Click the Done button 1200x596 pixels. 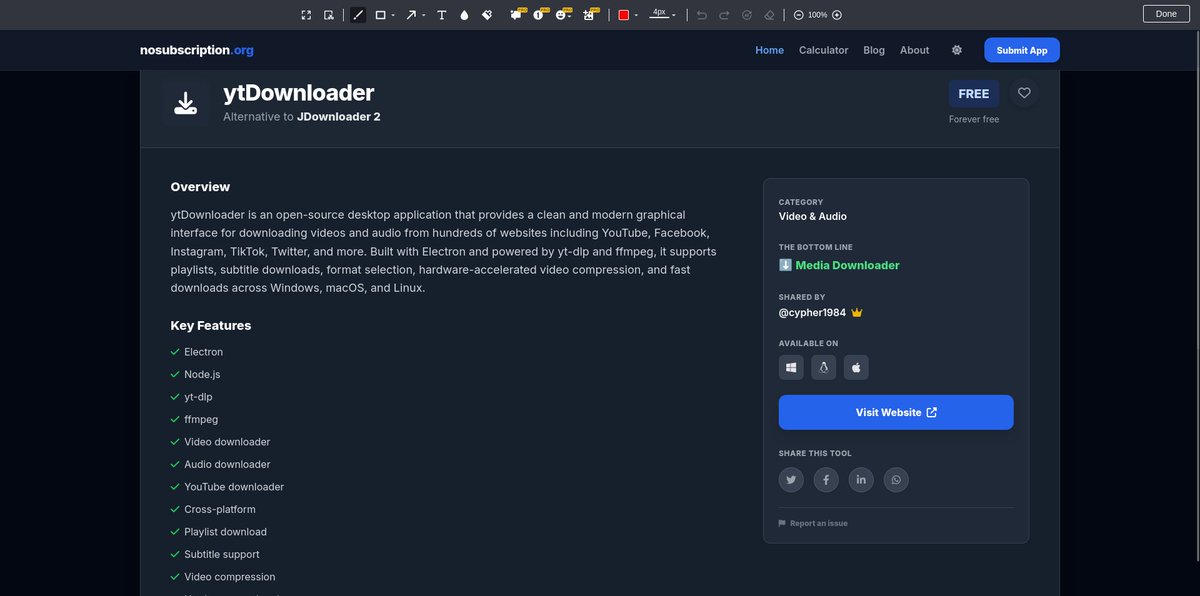pyautogui.click(x=1166, y=14)
